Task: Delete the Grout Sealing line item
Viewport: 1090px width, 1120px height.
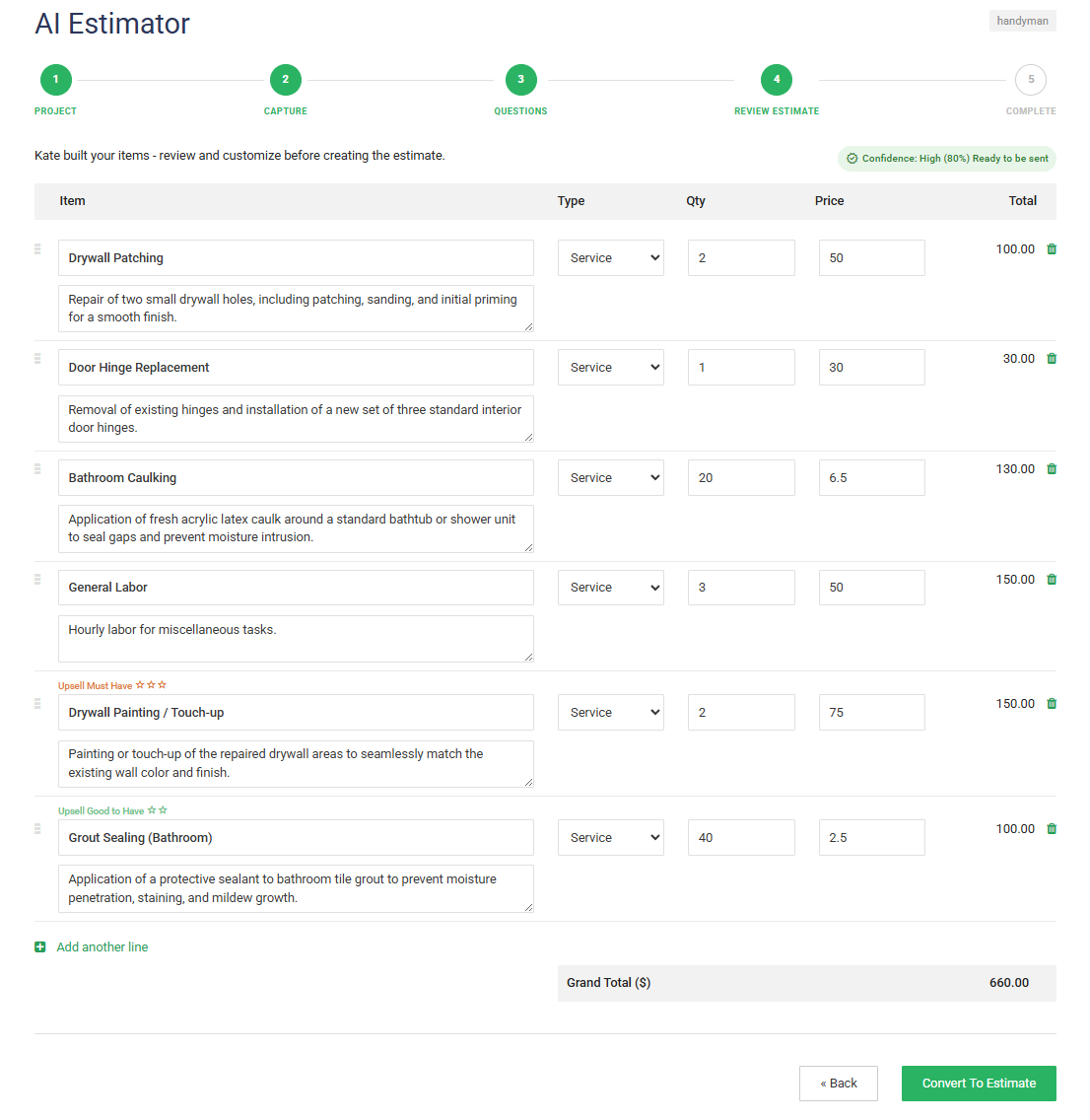Action: click(1051, 828)
